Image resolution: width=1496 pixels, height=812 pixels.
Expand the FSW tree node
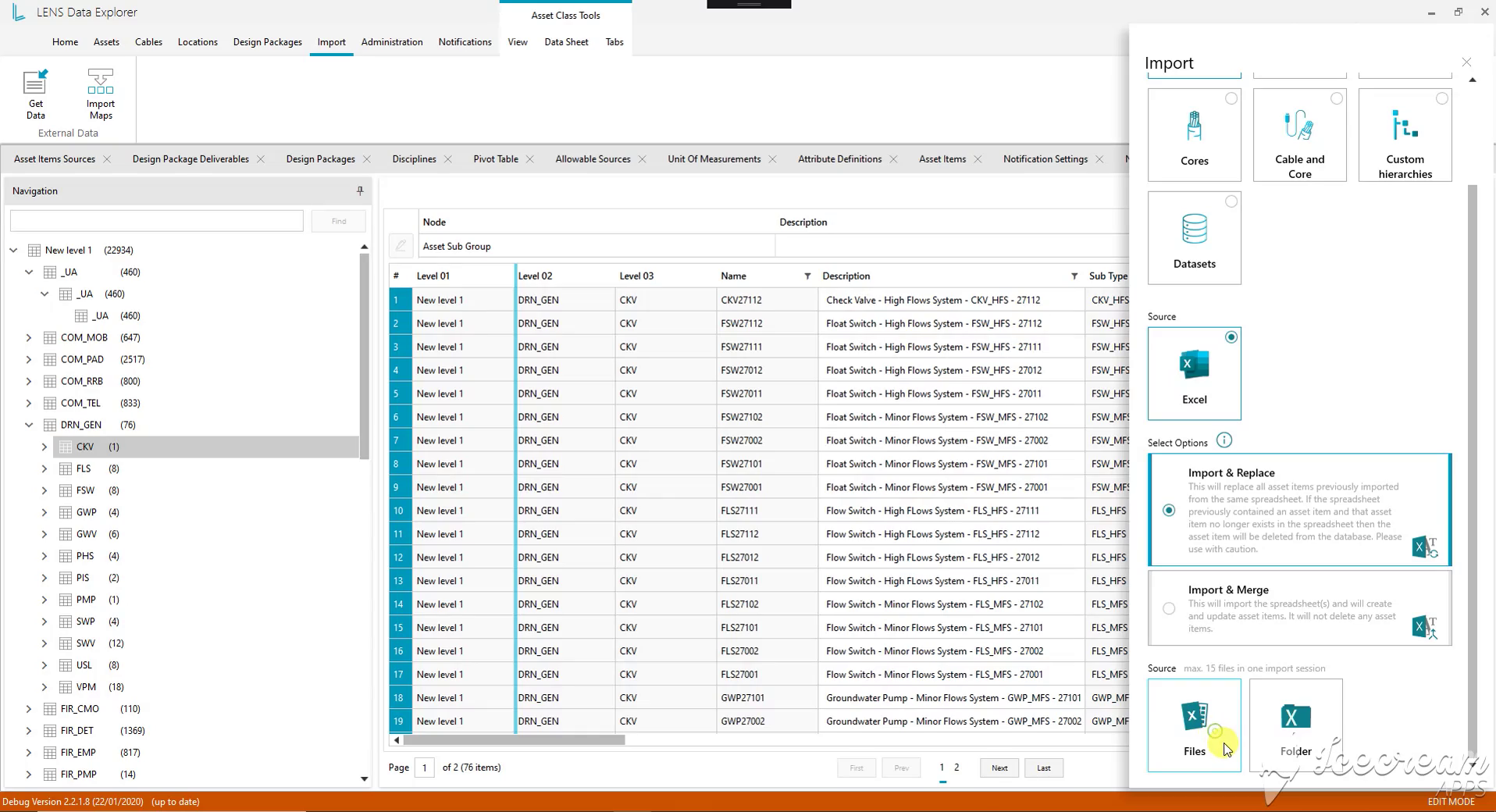coord(45,491)
